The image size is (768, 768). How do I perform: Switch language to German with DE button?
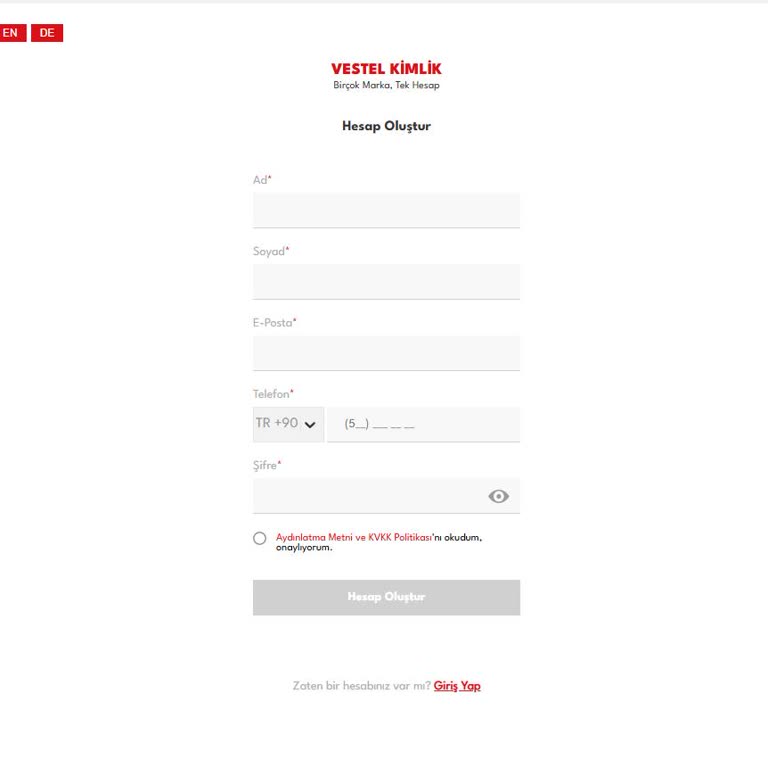tap(47, 33)
